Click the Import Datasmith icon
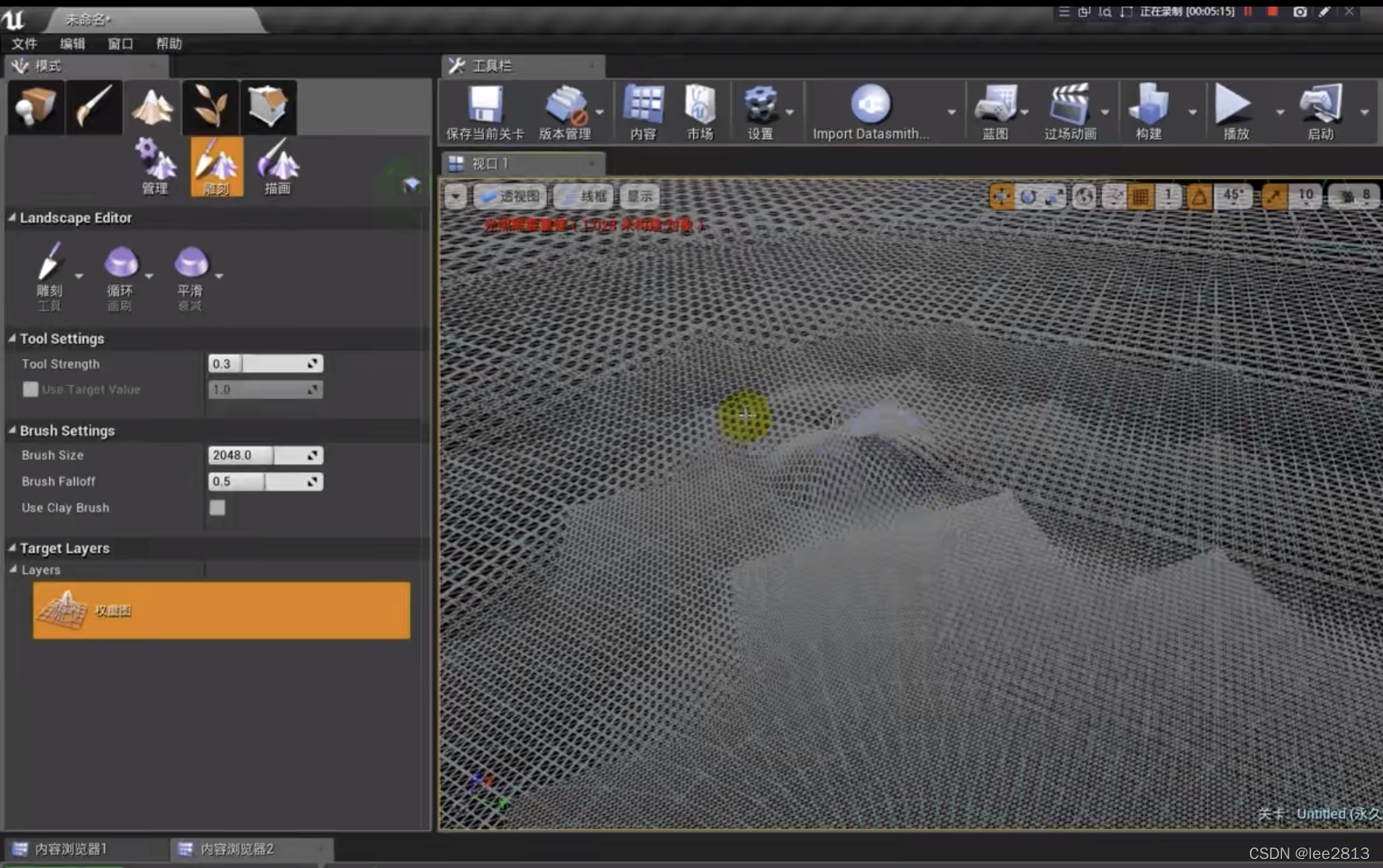Viewport: 1383px width, 868px height. click(x=871, y=113)
